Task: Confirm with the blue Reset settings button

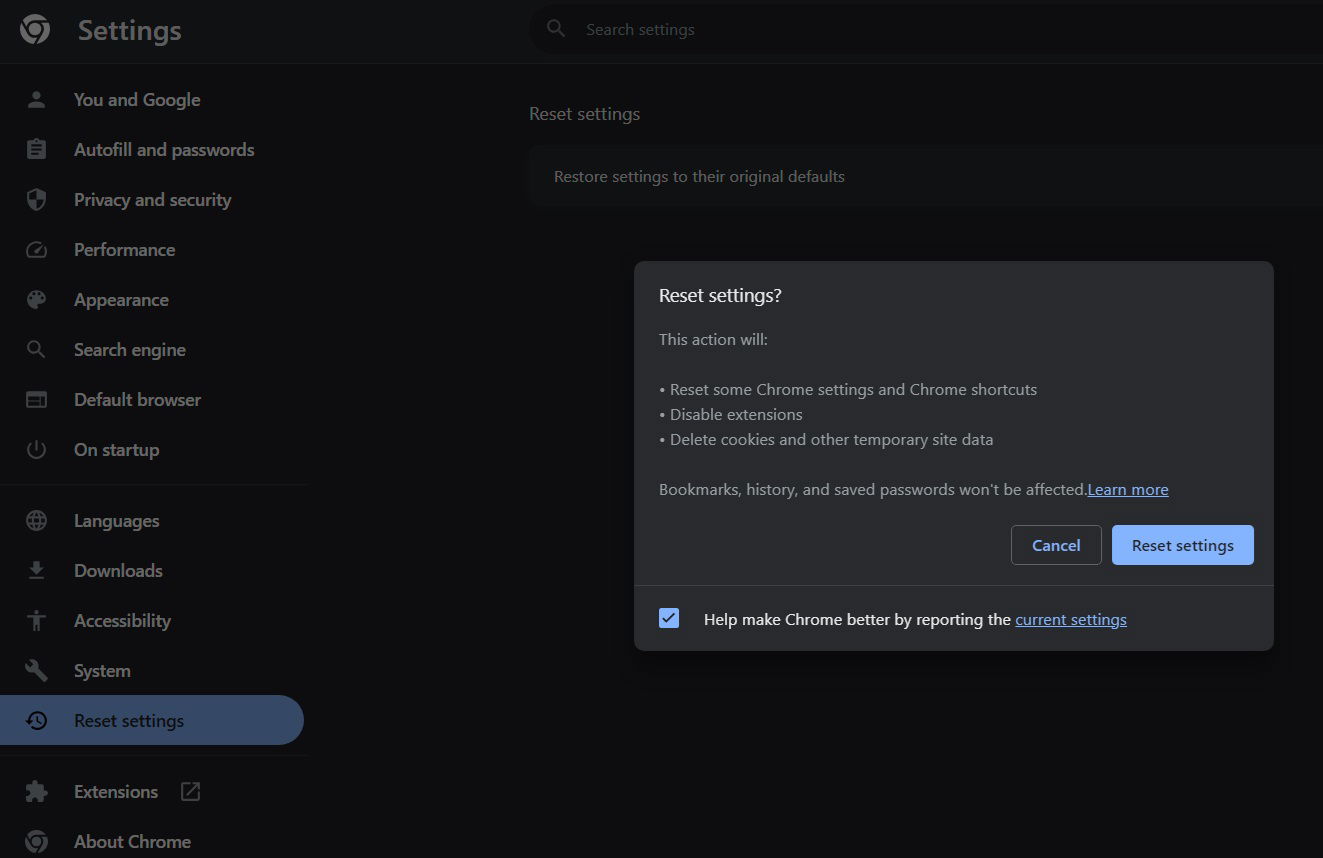Action: (1182, 544)
